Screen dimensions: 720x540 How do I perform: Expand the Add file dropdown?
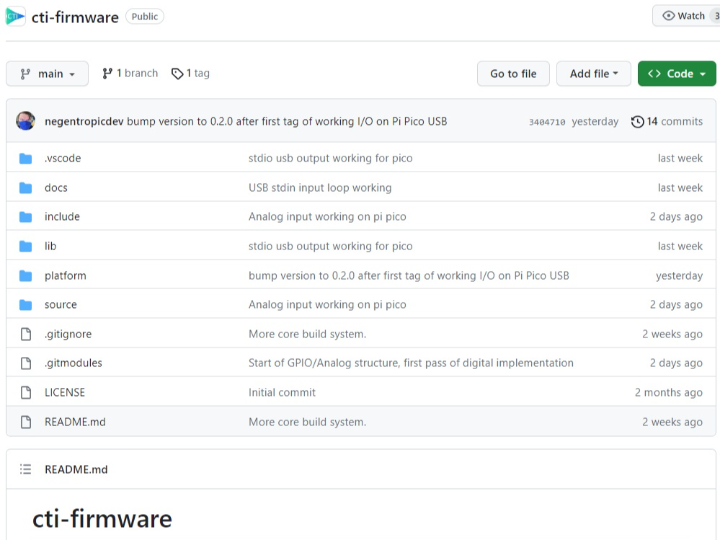pos(593,74)
